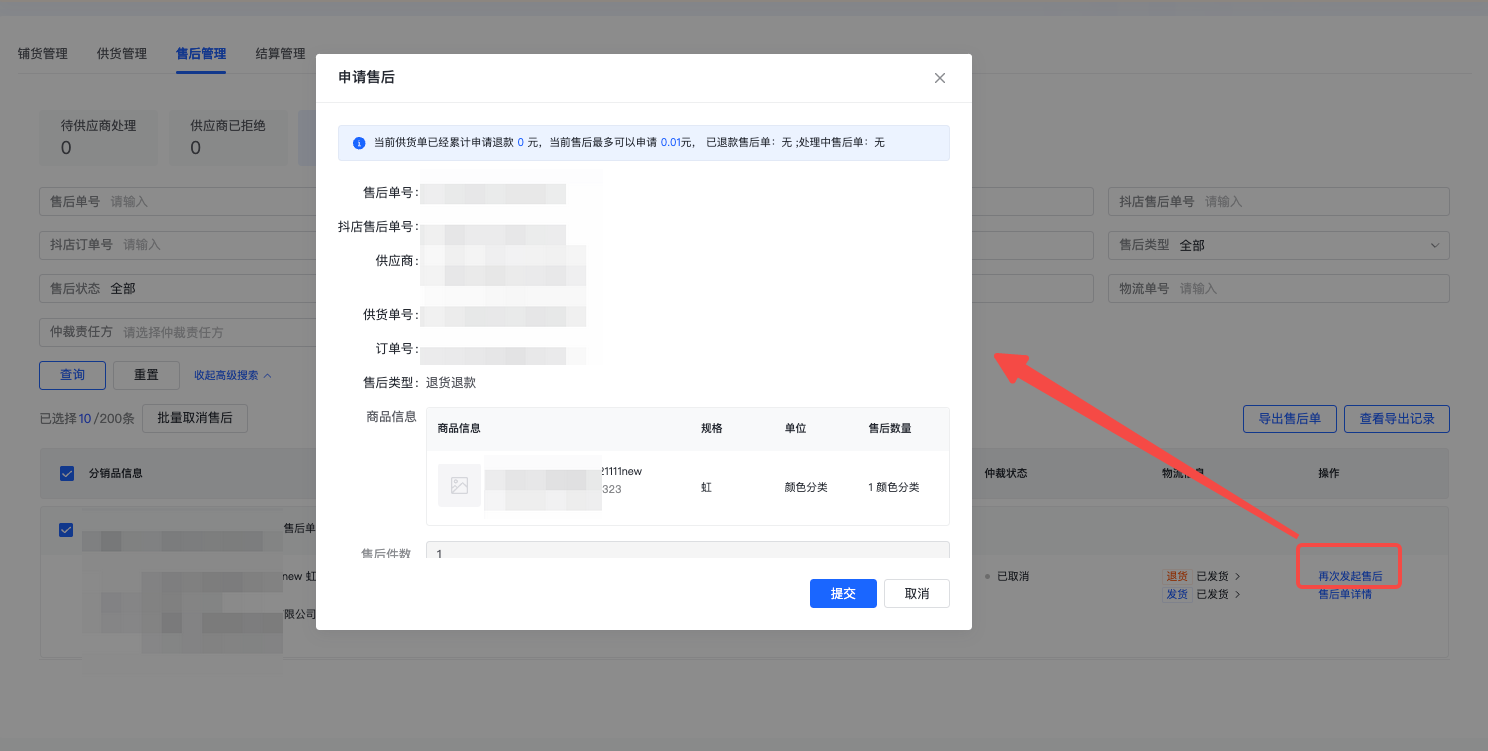Open the 结算管理 tab

click(x=280, y=54)
